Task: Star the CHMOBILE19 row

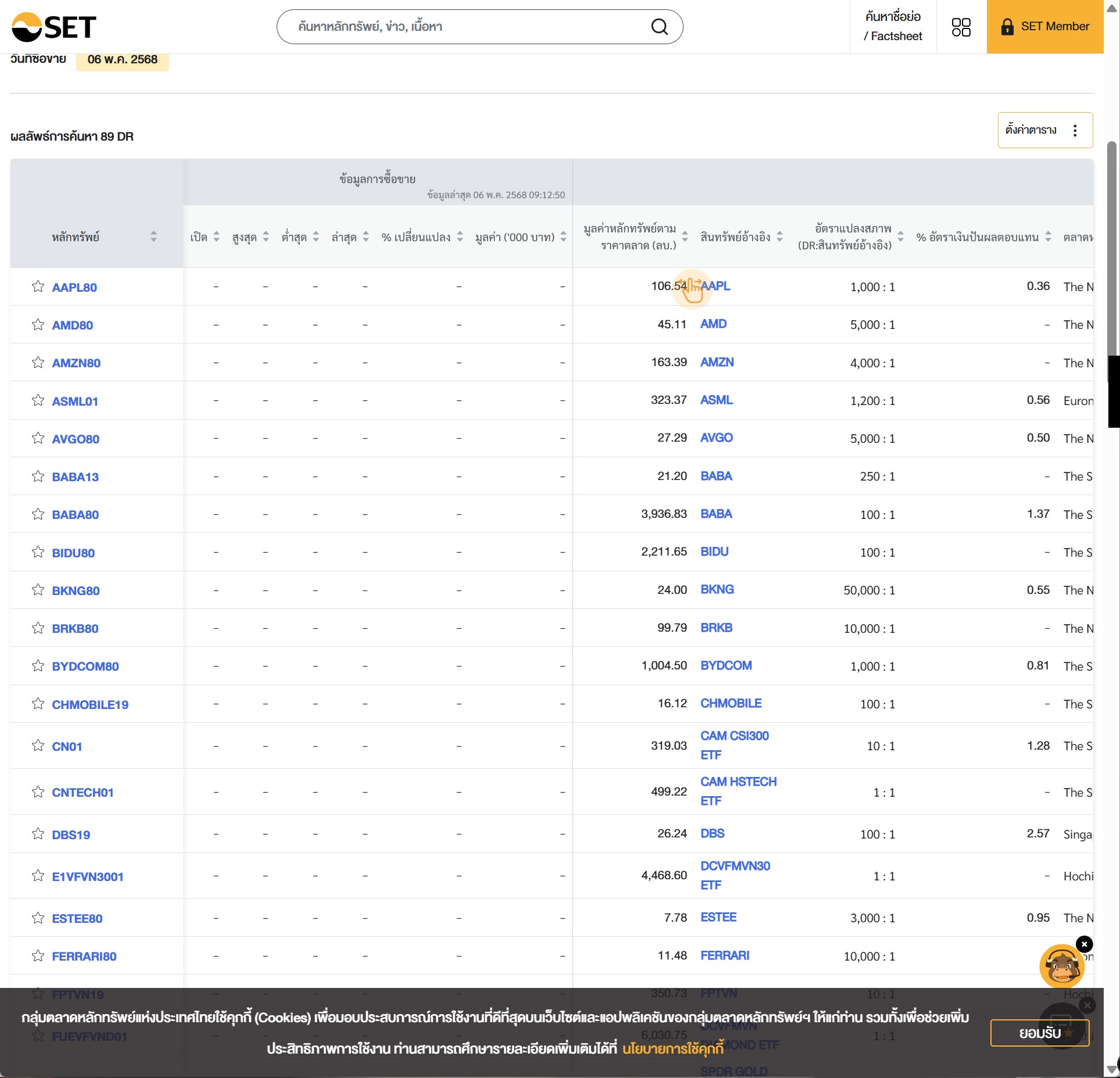Action: [x=38, y=703]
